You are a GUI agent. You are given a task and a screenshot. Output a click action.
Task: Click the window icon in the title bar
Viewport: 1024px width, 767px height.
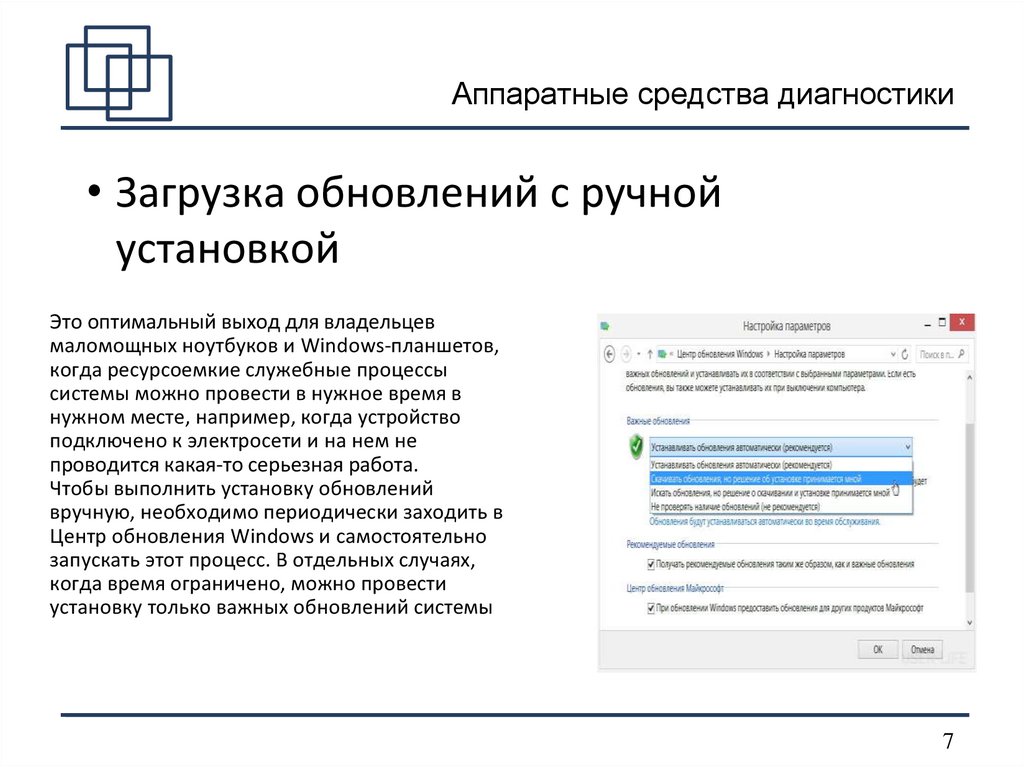click(605, 325)
